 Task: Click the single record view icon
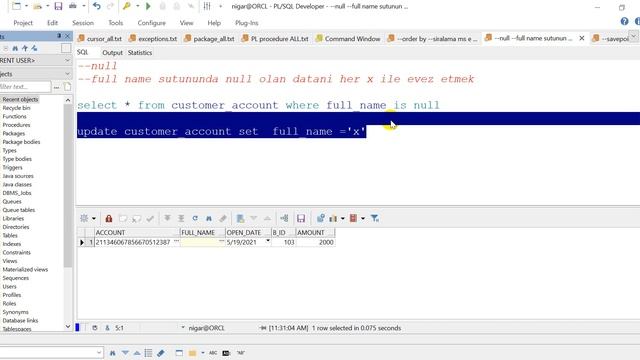pos(240,218)
